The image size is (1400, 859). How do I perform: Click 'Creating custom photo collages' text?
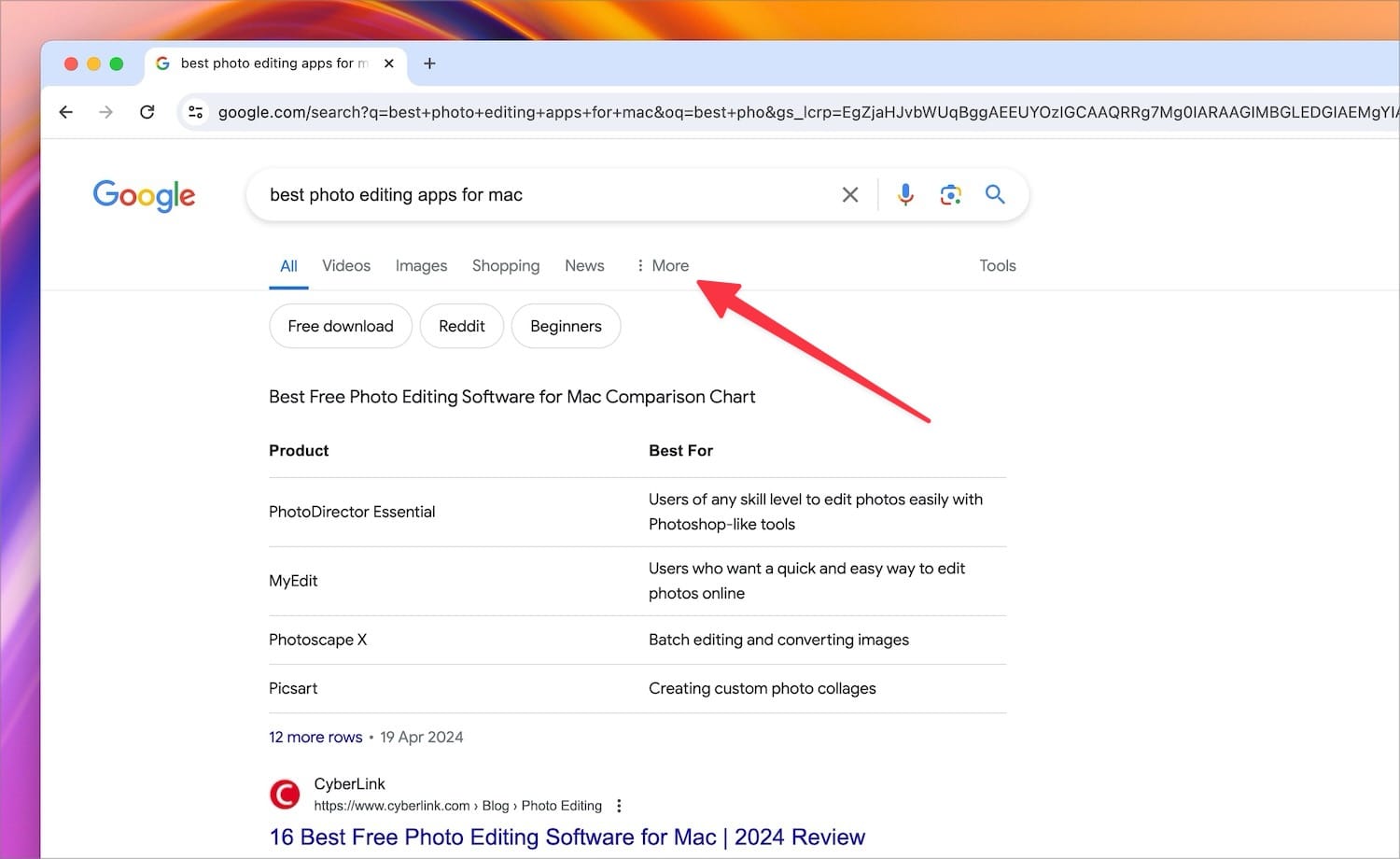[x=762, y=688]
